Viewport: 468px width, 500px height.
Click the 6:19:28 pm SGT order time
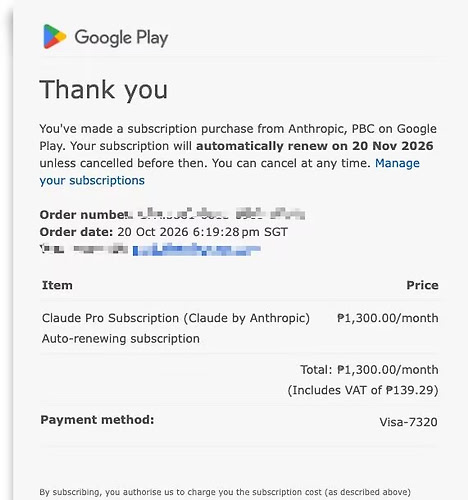(x=240, y=232)
